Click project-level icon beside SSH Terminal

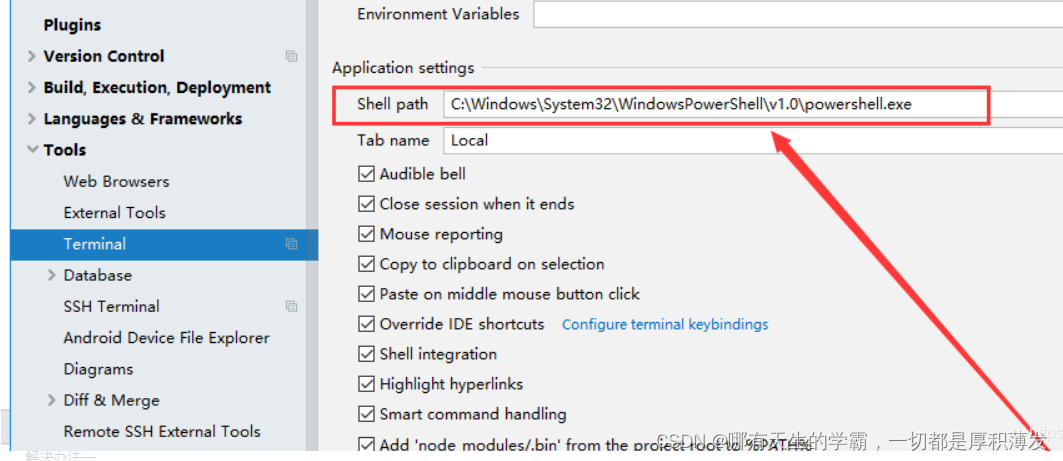pyautogui.click(x=292, y=306)
